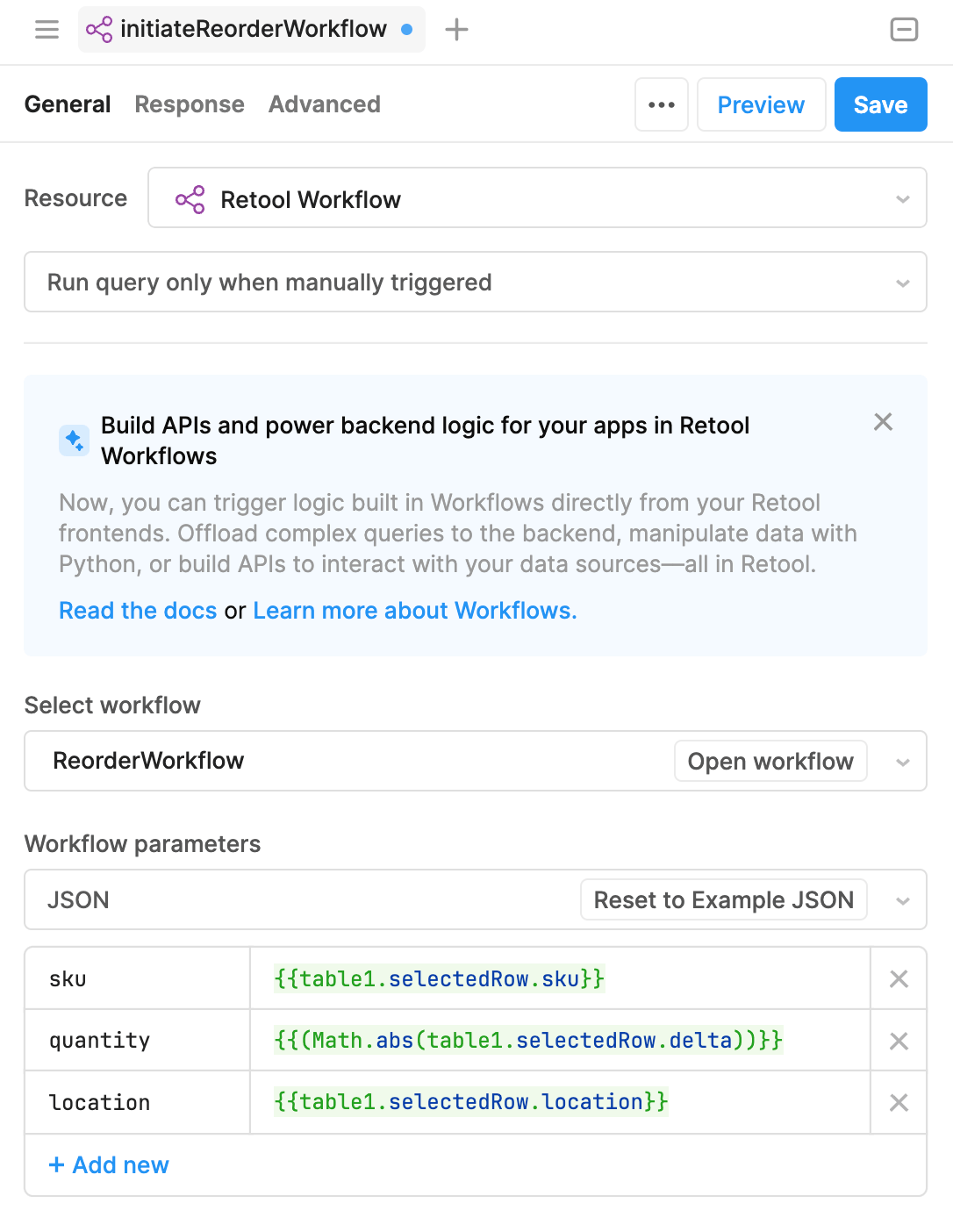The image size is (953, 1232).
Task: Expand the run trigger mode dropdown
Action: (476, 283)
